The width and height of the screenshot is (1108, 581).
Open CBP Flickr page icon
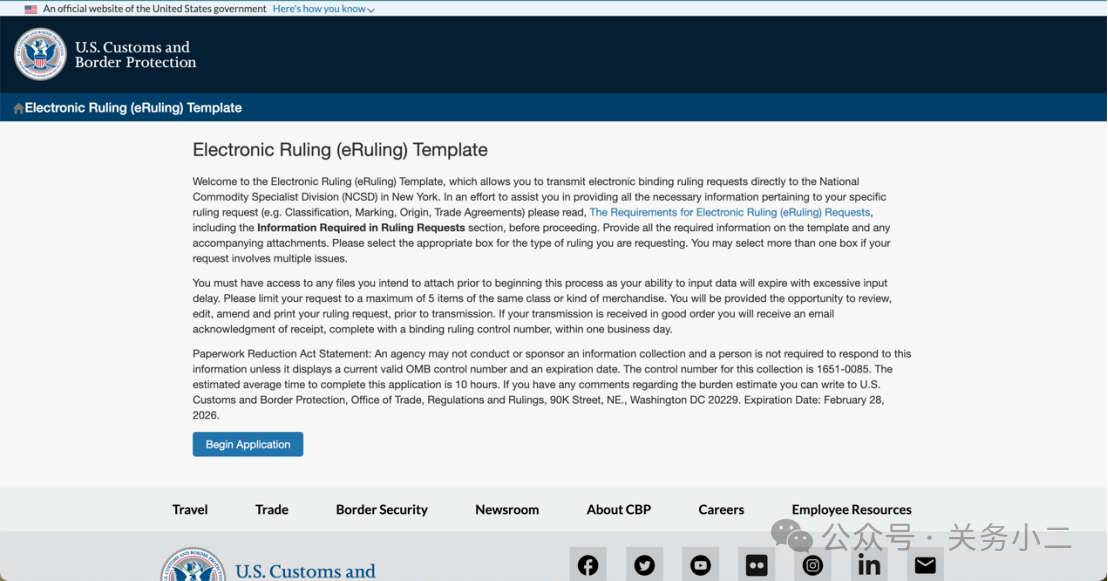(x=756, y=565)
